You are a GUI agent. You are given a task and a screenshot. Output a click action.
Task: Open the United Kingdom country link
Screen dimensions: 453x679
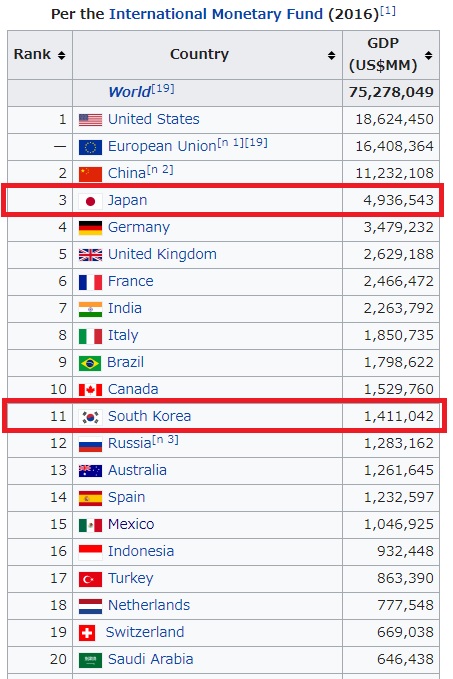(x=162, y=254)
